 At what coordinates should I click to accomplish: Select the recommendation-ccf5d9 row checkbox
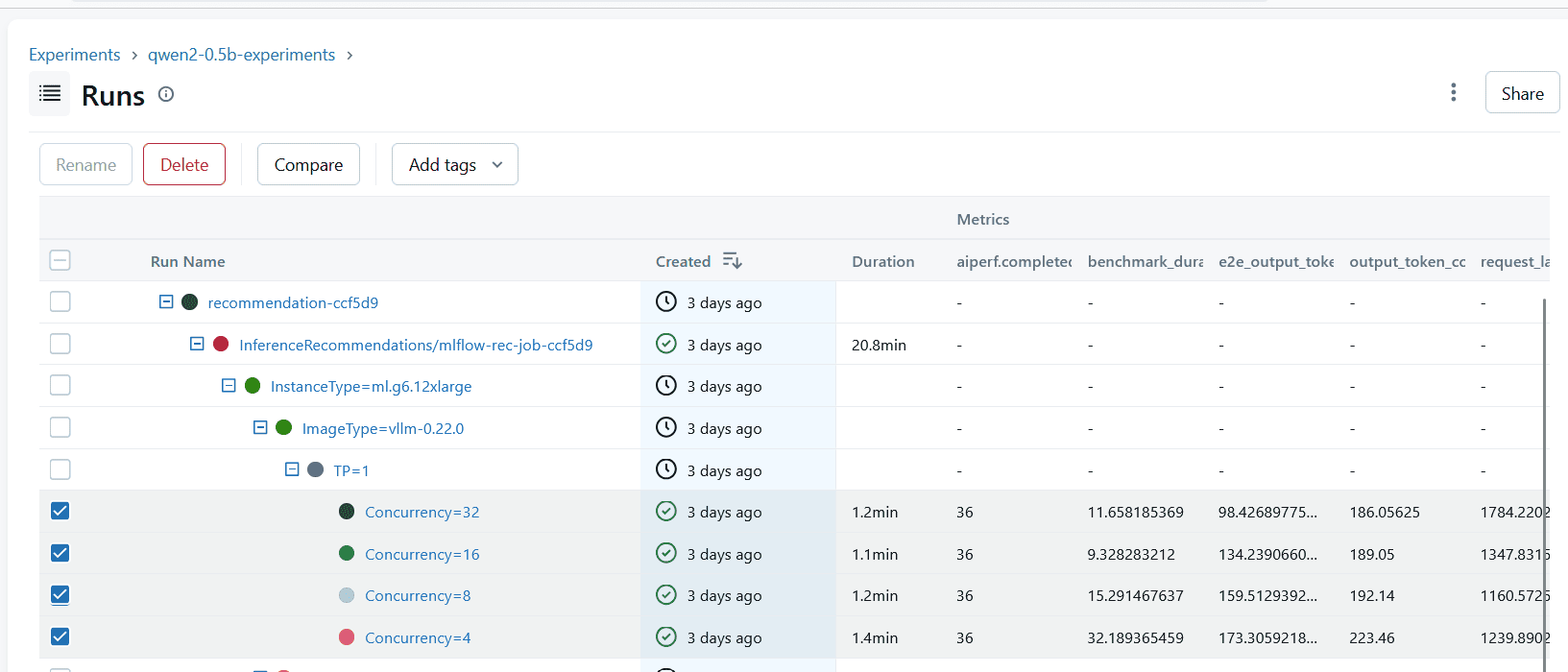(60, 301)
